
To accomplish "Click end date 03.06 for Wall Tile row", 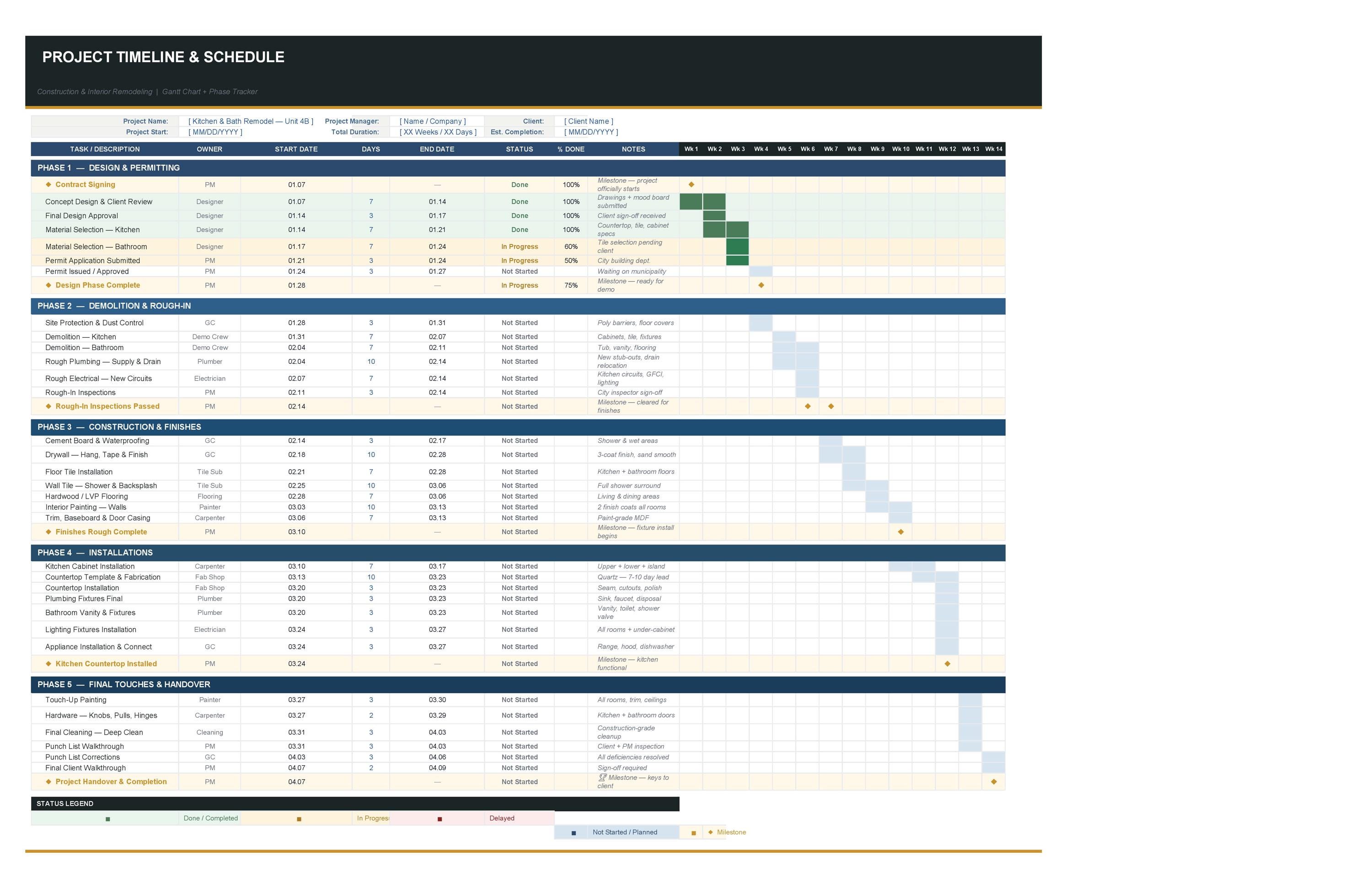I will click(437, 485).
